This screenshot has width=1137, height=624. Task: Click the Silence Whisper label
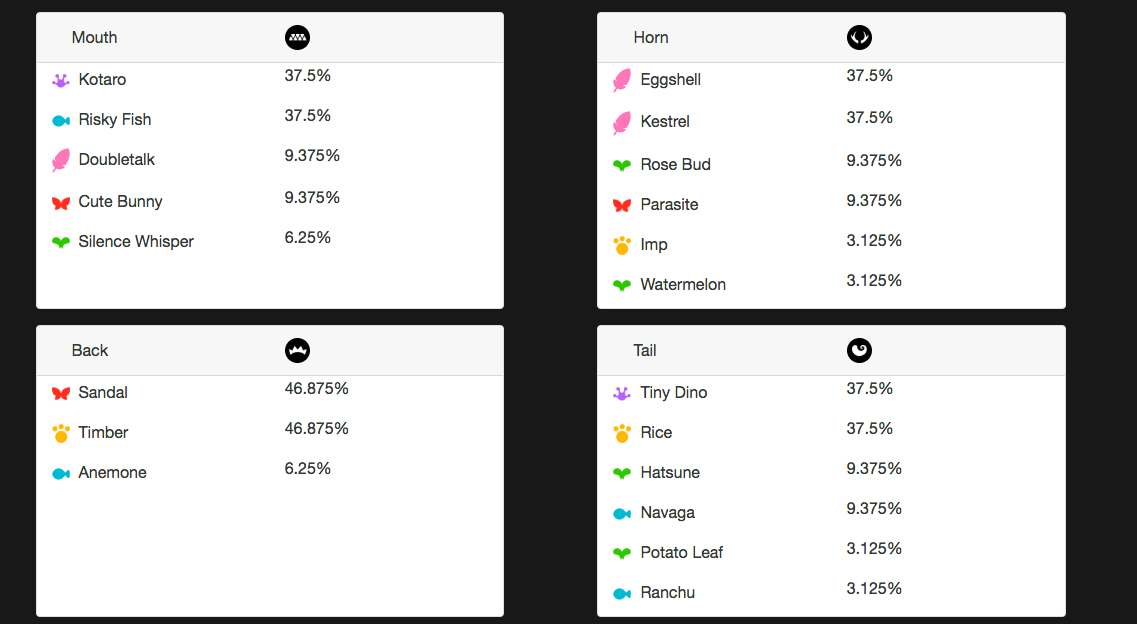tap(136, 242)
